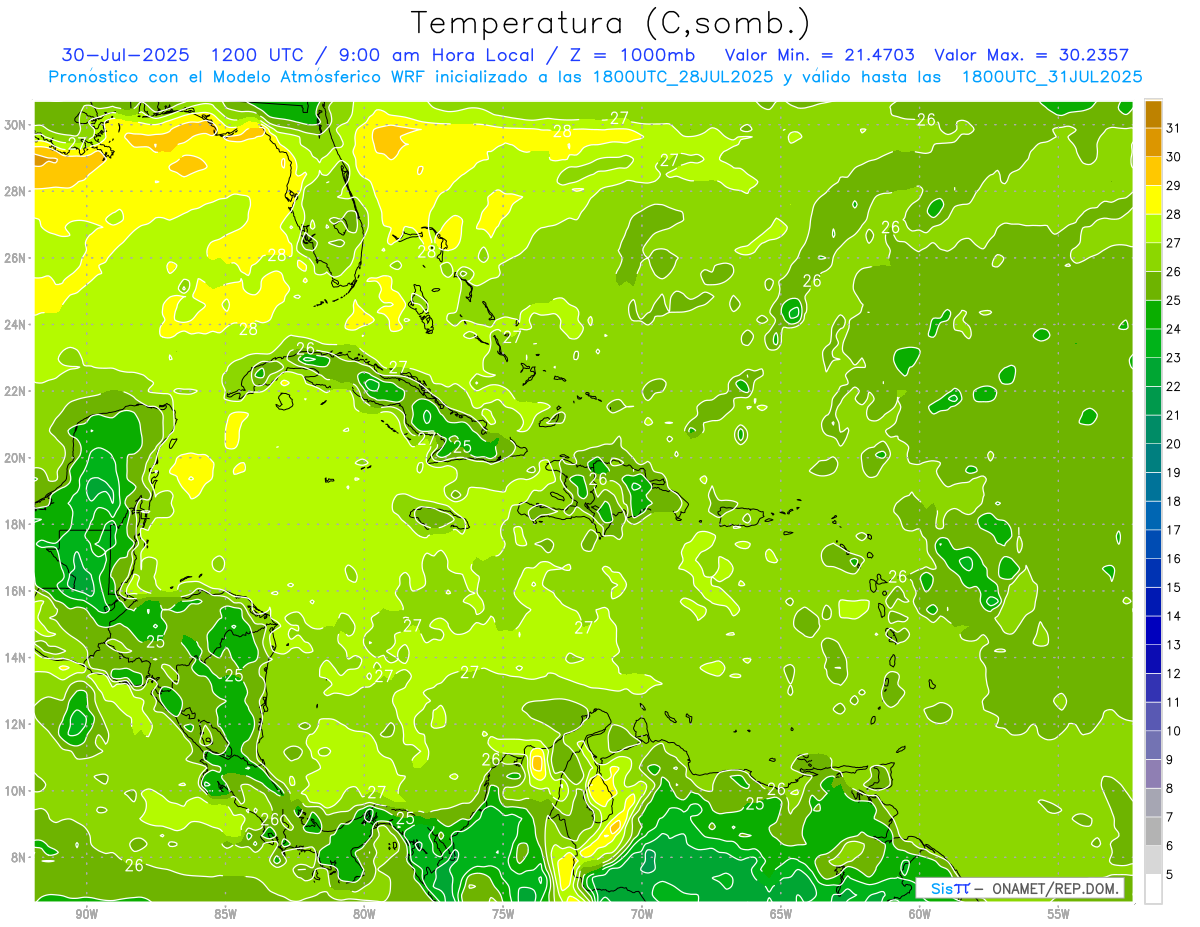Viewport: 1200px width, 927px height.
Task: Click the '8N' latitude axis label
Action: pos(20,857)
